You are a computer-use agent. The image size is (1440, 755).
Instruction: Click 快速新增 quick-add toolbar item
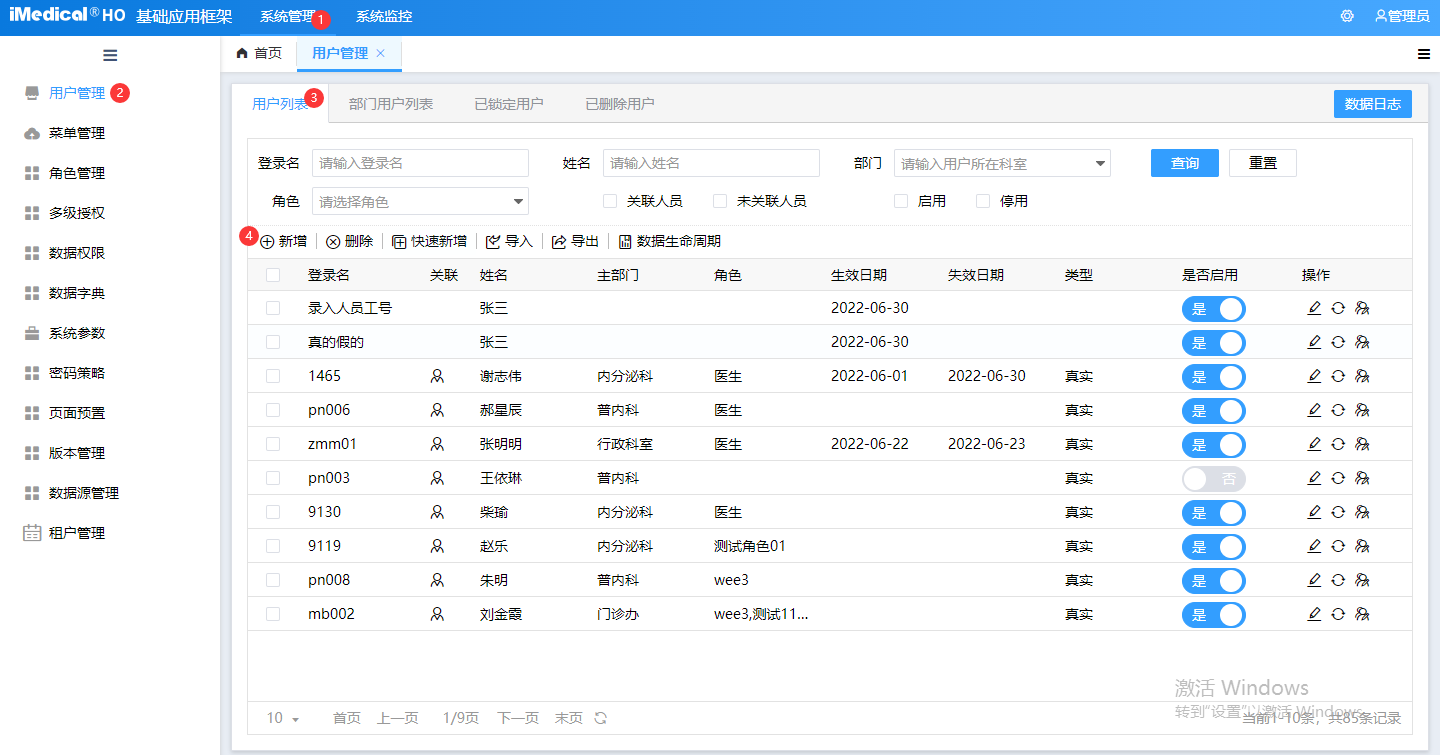point(430,241)
